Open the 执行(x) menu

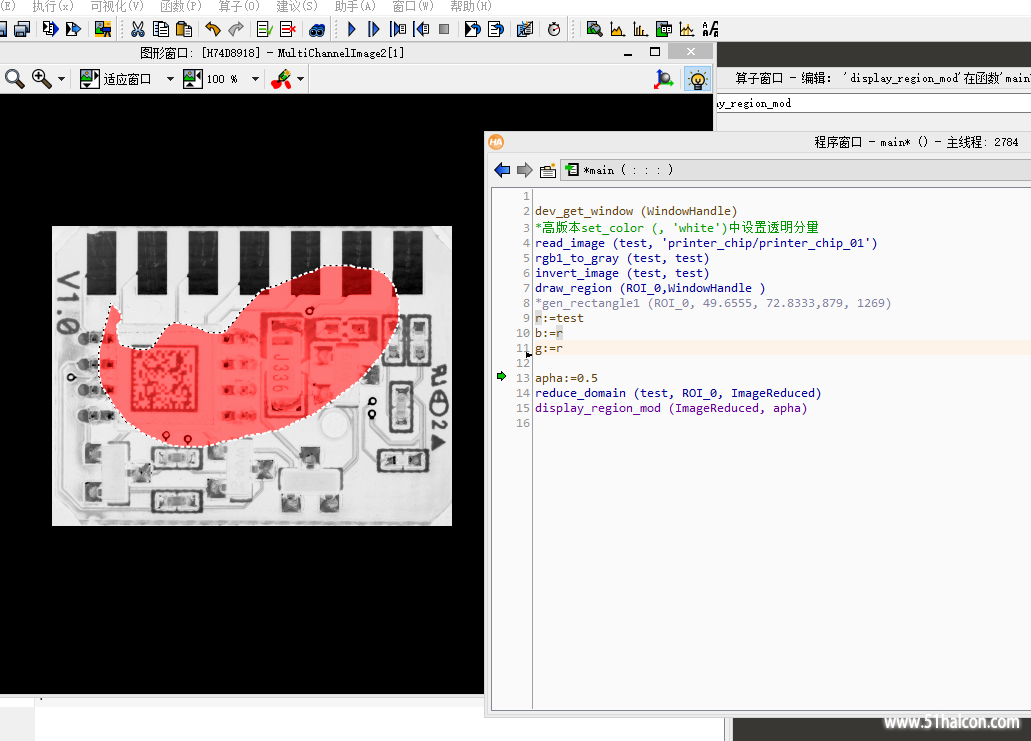pos(53,7)
